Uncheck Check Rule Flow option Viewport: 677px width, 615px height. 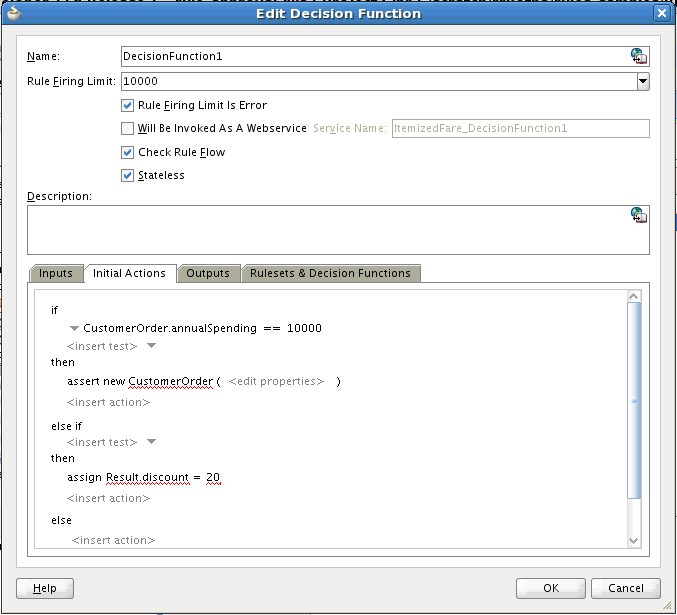(127, 152)
